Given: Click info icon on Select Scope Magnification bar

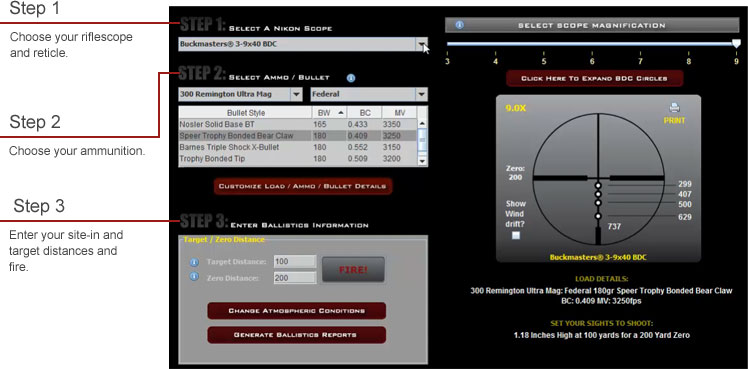Looking at the screenshot, I should click(x=459, y=25).
